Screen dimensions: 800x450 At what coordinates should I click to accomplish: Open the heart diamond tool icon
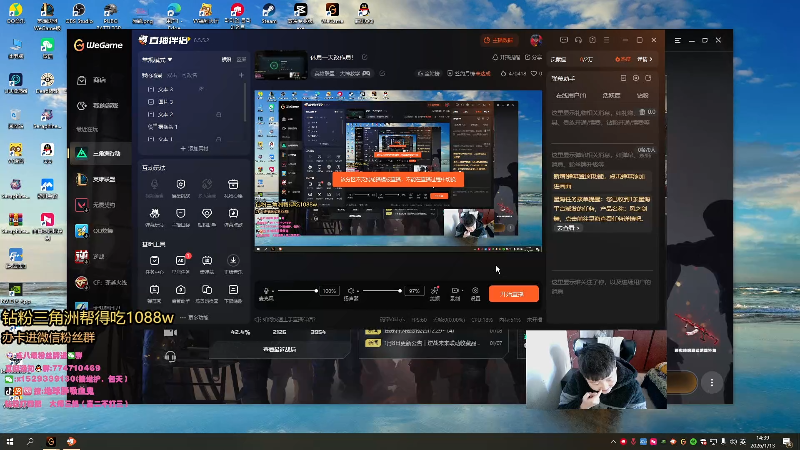click(207, 213)
